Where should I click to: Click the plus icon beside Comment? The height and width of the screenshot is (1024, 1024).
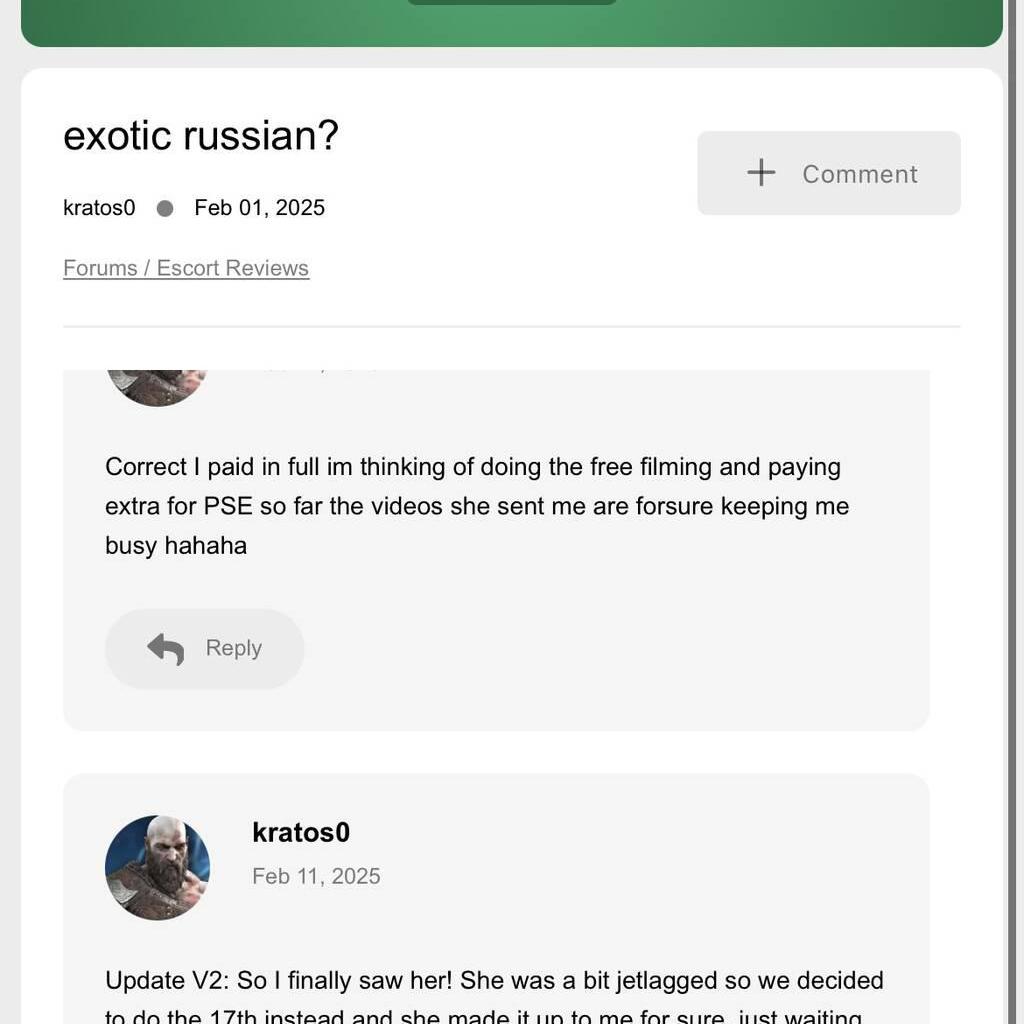pos(761,173)
